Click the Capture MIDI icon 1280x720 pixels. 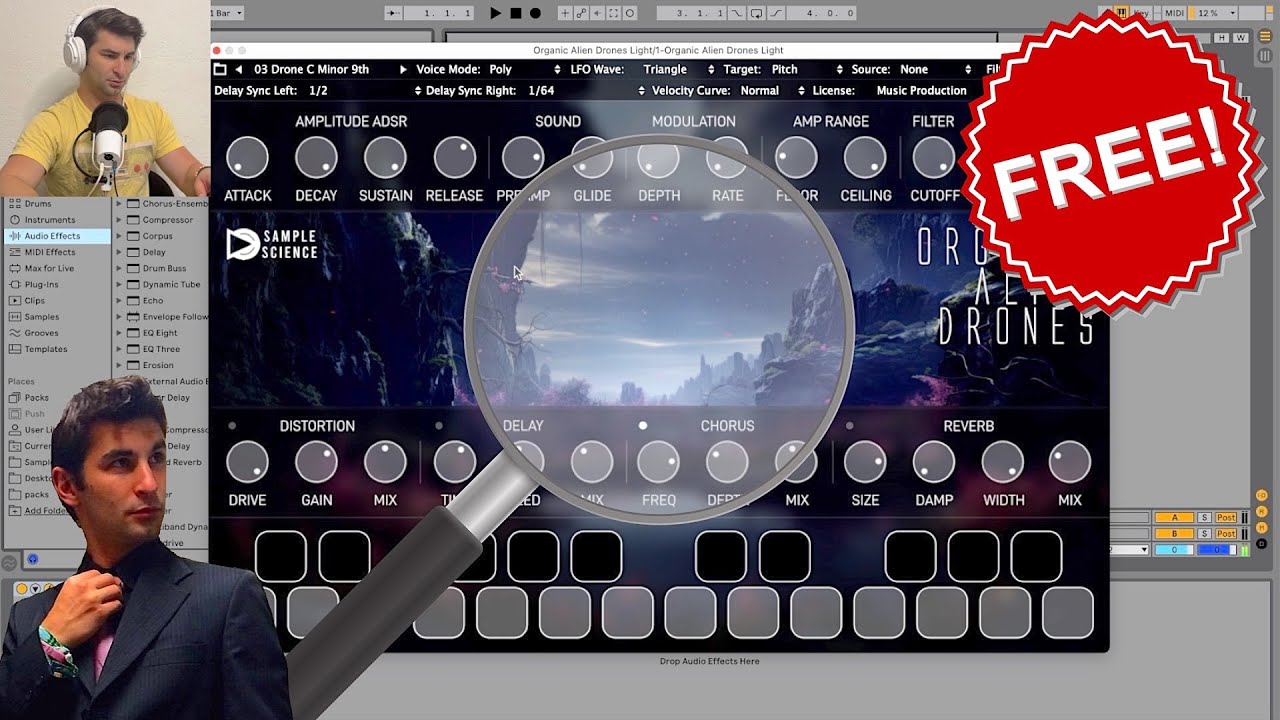pos(613,13)
